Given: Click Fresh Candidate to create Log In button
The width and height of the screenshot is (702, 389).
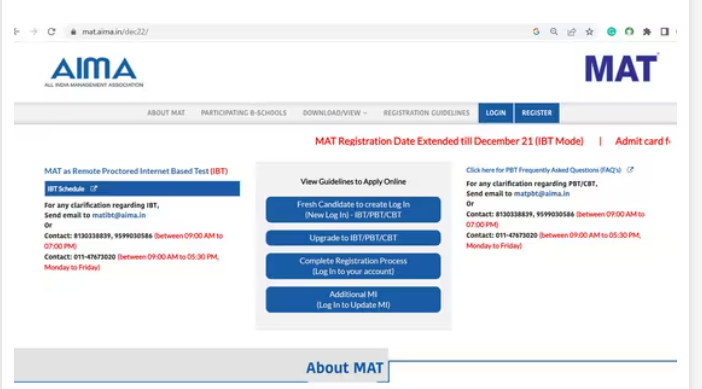Looking at the screenshot, I should click(353, 209).
